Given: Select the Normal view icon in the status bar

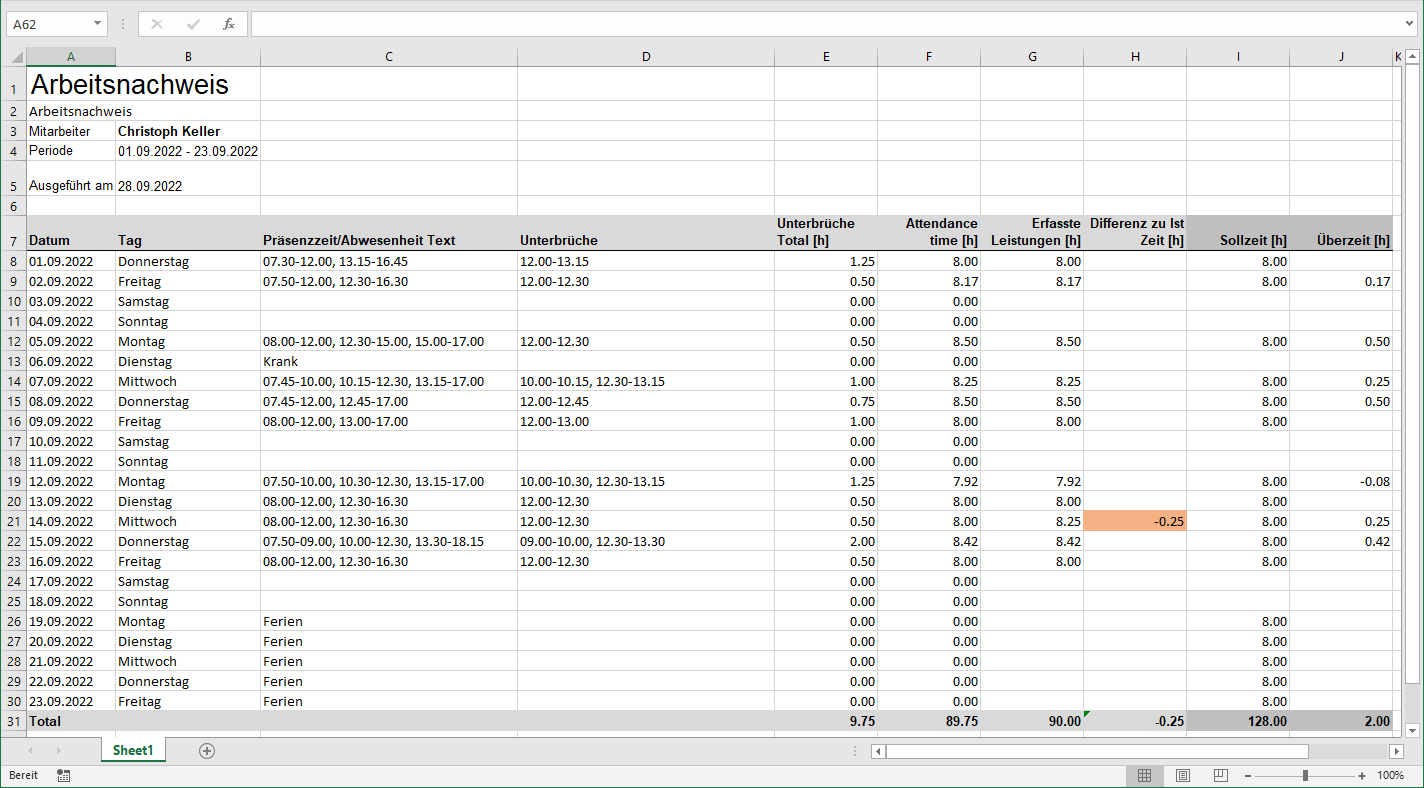Looking at the screenshot, I should 1144,775.
